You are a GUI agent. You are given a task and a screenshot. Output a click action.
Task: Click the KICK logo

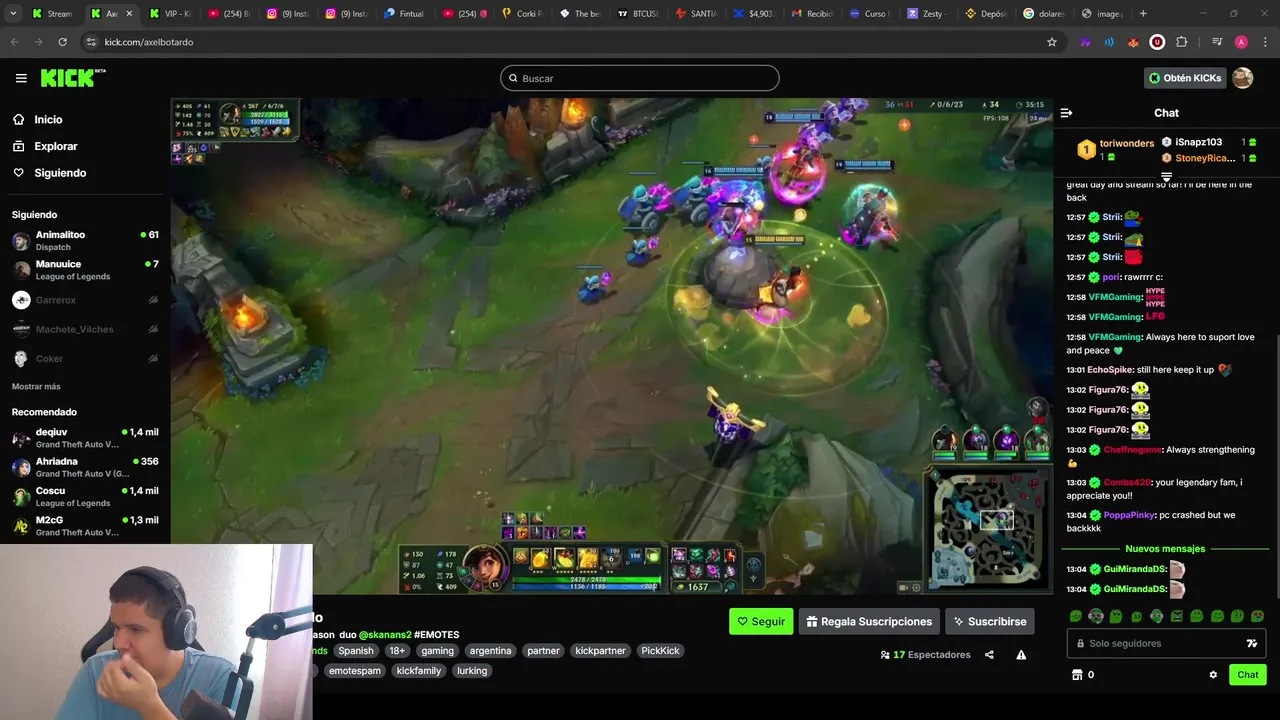coord(72,78)
